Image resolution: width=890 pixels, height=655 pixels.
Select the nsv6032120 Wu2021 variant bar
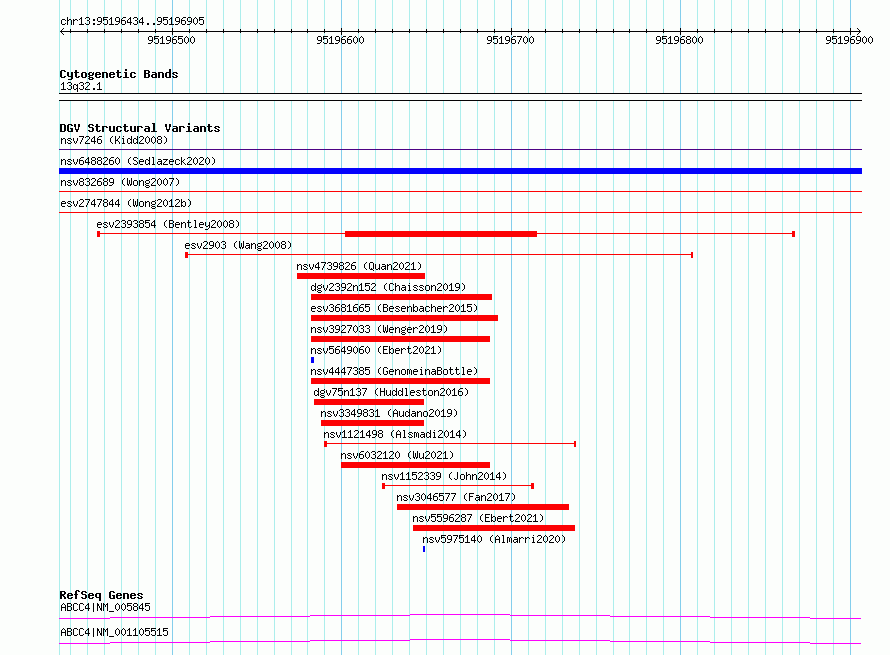pyautogui.click(x=415, y=465)
